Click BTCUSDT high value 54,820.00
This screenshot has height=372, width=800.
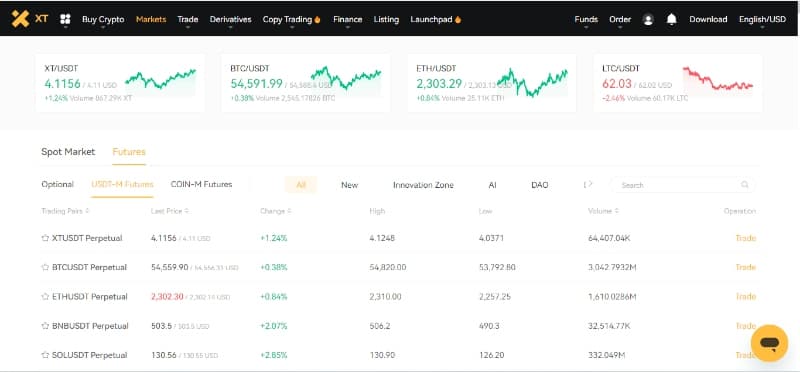pyautogui.click(x=388, y=267)
